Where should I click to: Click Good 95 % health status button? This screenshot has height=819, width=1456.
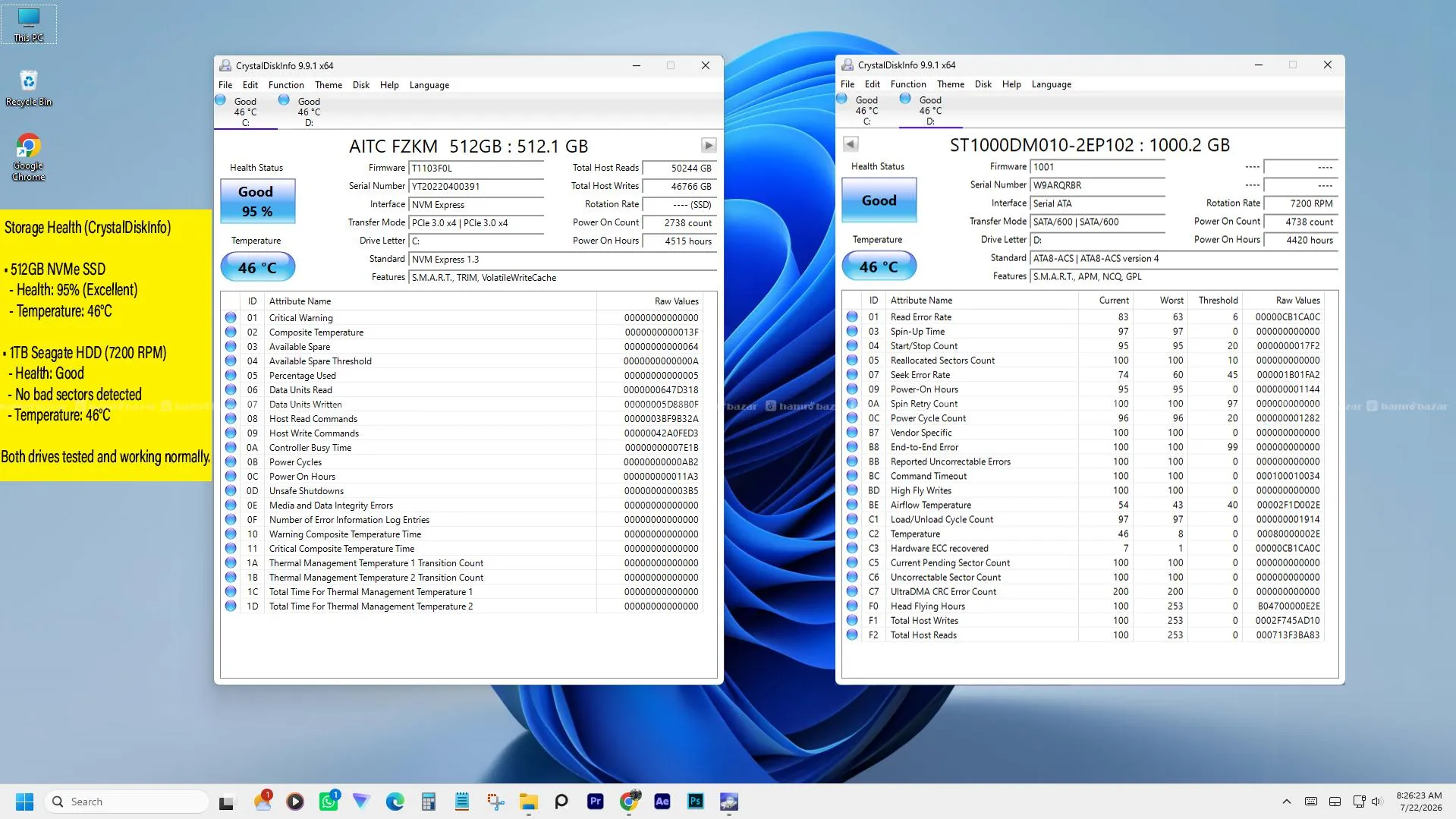point(257,201)
